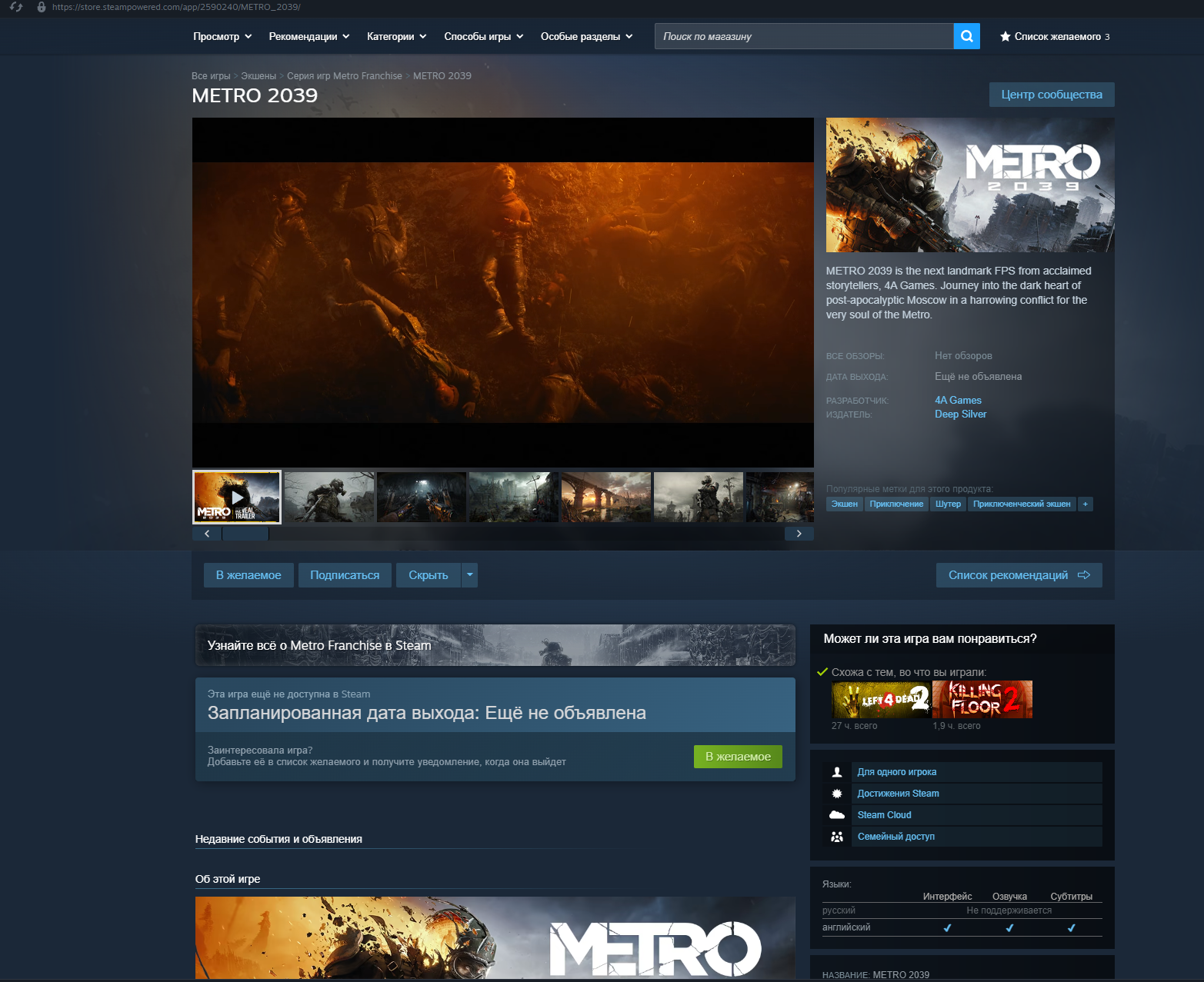This screenshot has height=982, width=1204.
Task: Click the green В желаемое button
Action: [738, 757]
